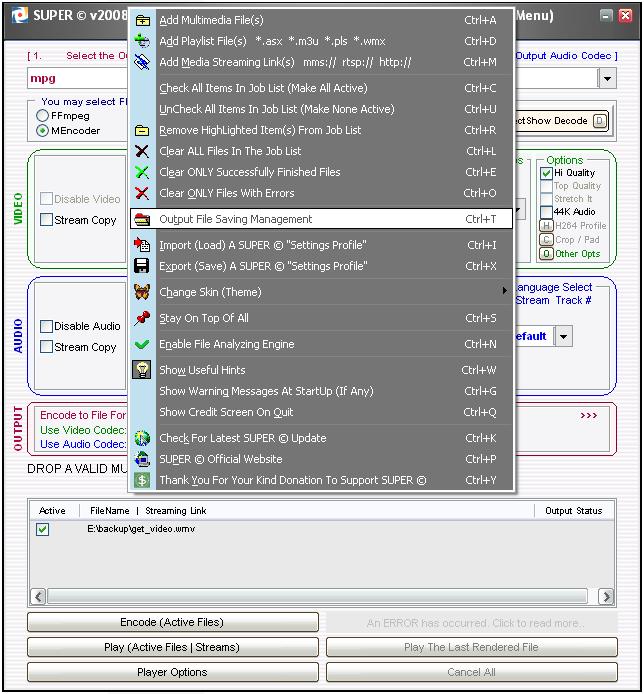Click the Add Multimedia File(s) icon
This screenshot has width=644, height=694.
(142, 20)
